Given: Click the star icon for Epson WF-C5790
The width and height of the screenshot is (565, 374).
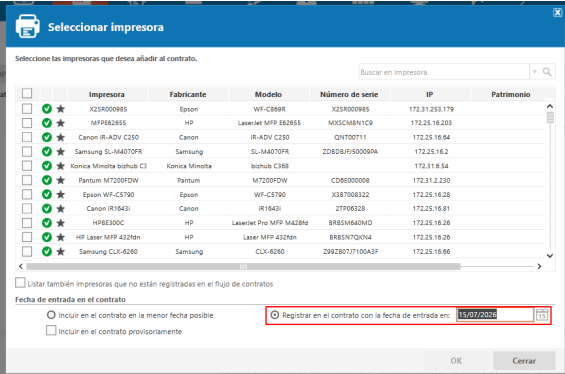Looking at the screenshot, I should [61, 194].
